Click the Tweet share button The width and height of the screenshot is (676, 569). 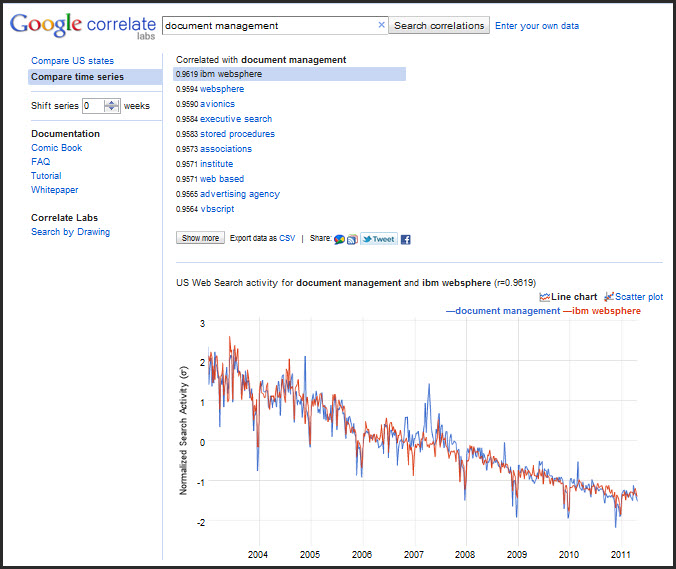(379, 239)
